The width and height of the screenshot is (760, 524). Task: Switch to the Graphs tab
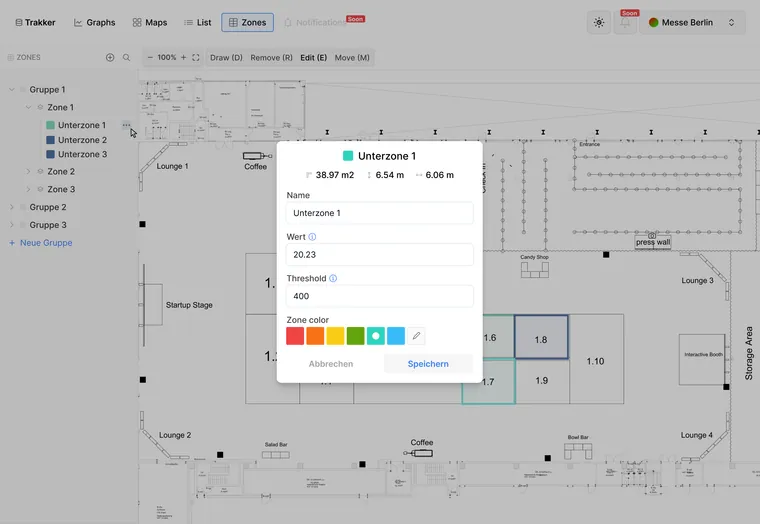tap(95, 22)
